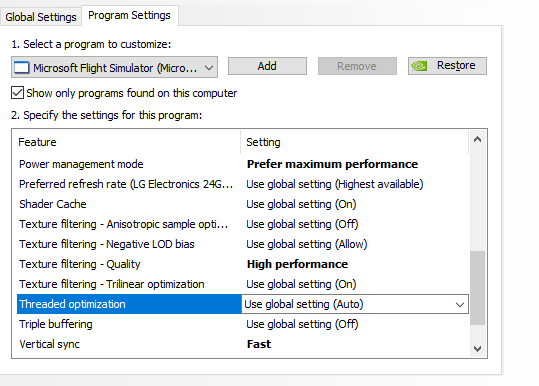Click the settings list scrollbar thumb
Screen dimensions: 539x386
477,288
